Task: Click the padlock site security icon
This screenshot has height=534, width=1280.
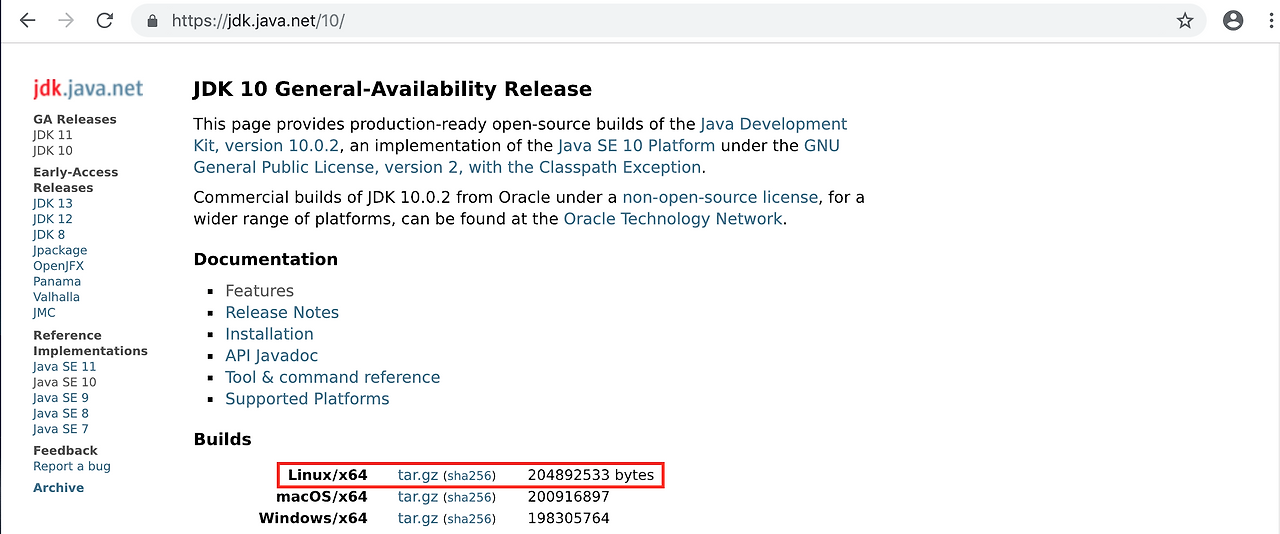Action: coord(153,20)
